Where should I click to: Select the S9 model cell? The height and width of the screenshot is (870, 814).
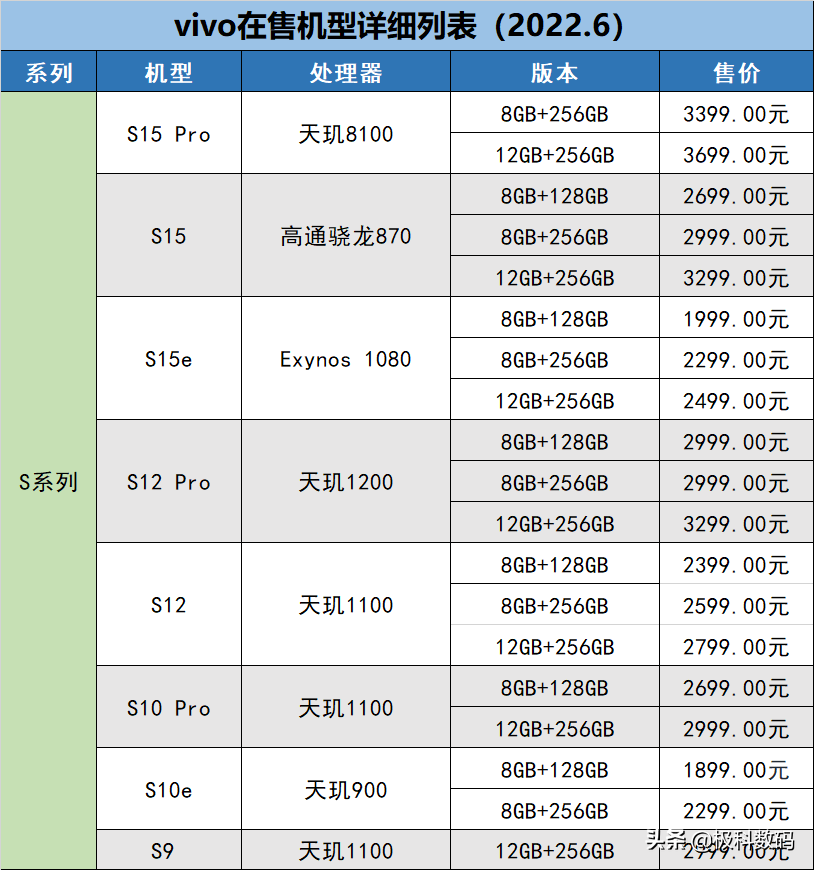pyautogui.click(x=169, y=850)
